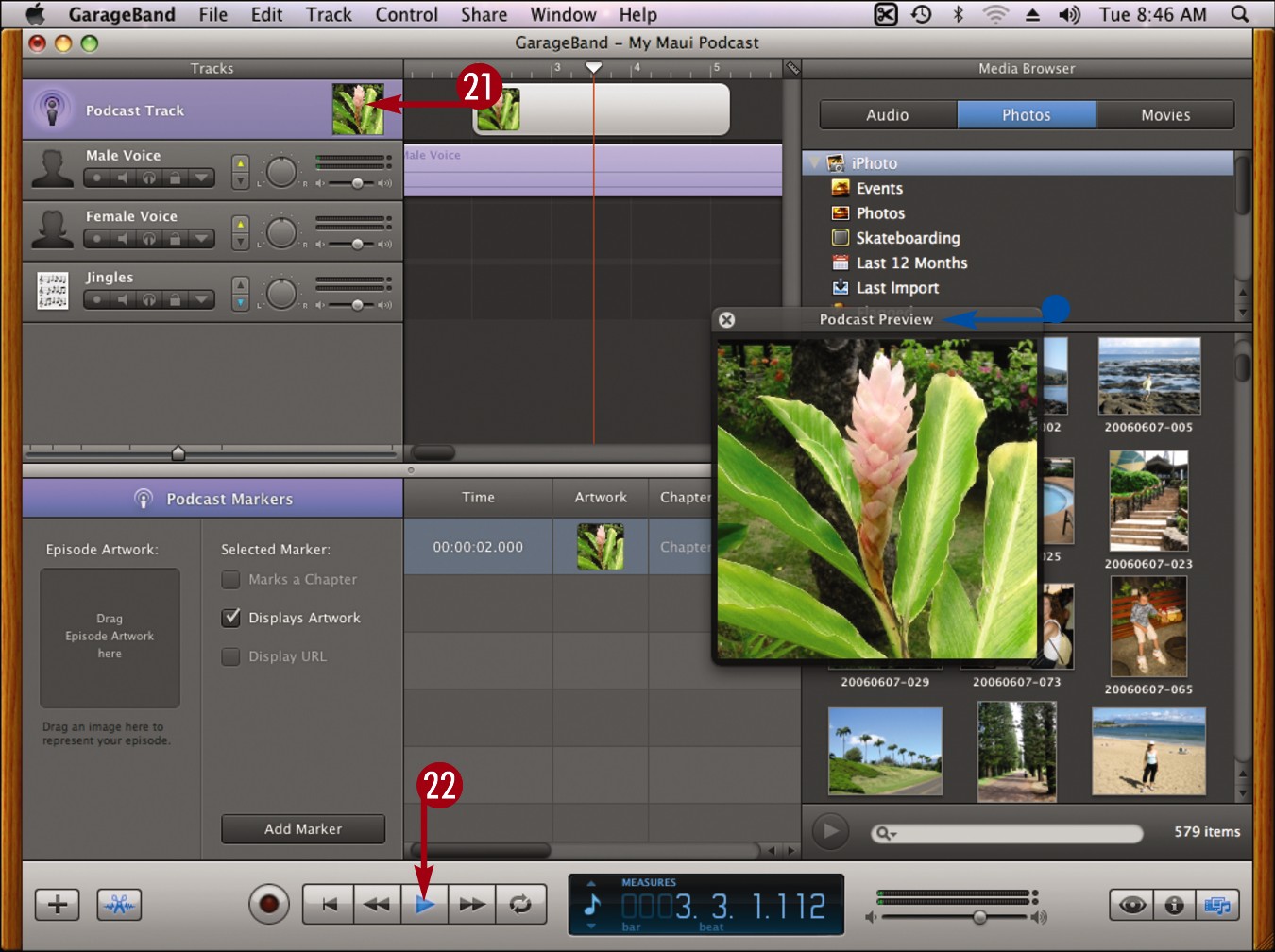
Task: Solo the Female Voice track
Action: pos(148,239)
